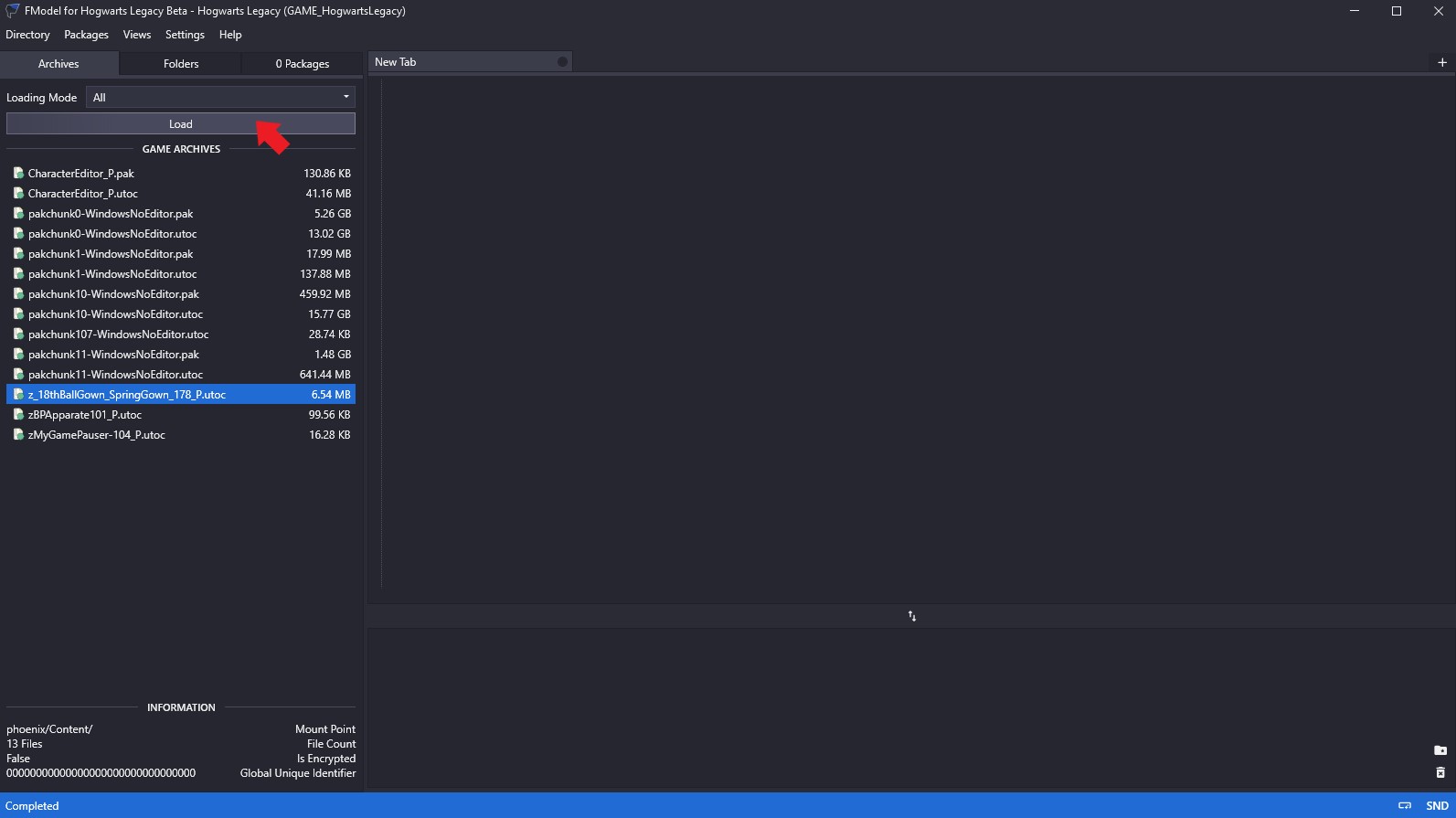The image size is (1456, 818).
Task: Click the swap arrows icon below the viewer
Action: pos(912,616)
